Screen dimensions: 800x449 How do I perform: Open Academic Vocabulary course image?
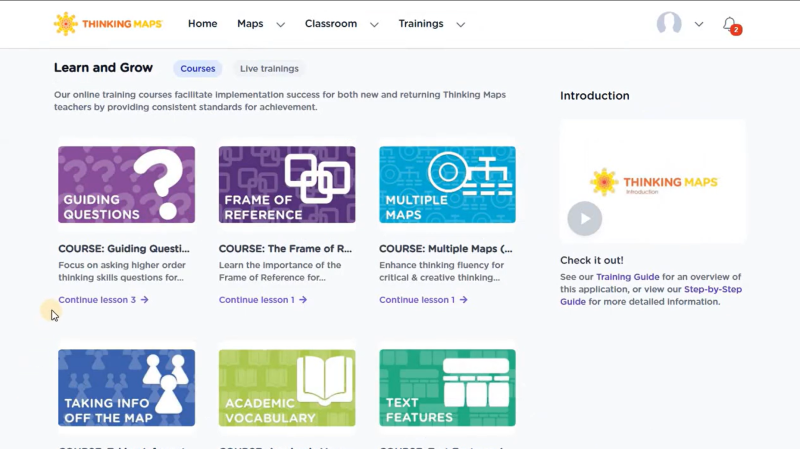click(x=287, y=388)
